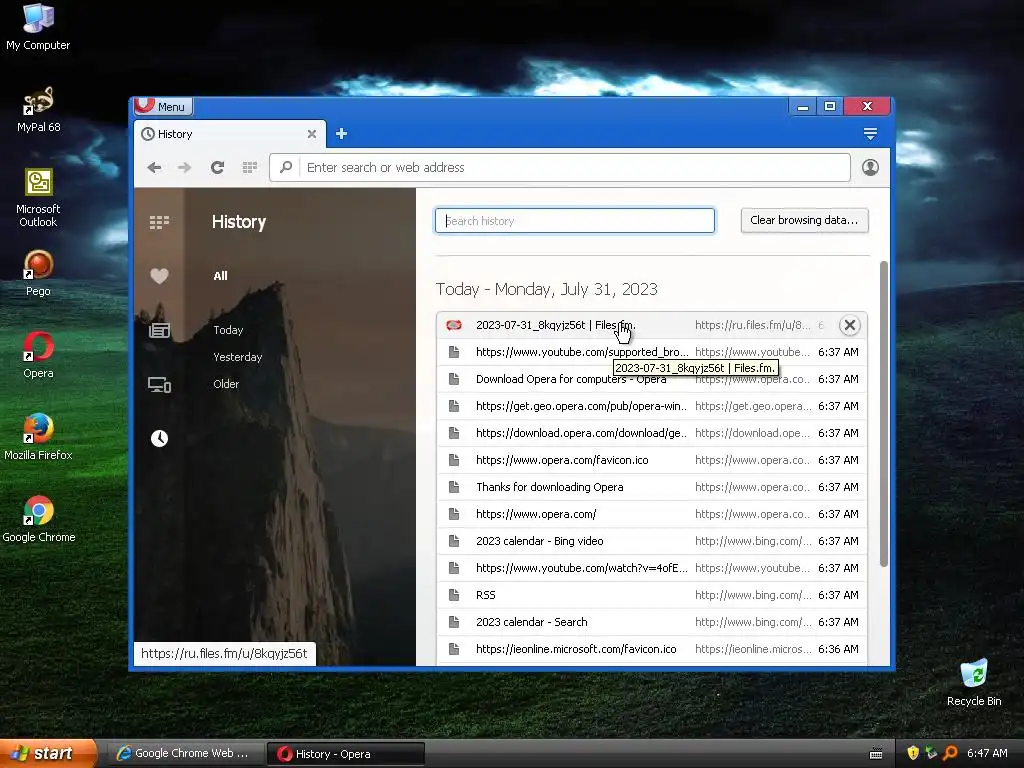1024x768 pixels.
Task: Remove the Files.fm history entry
Action: [849, 325]
